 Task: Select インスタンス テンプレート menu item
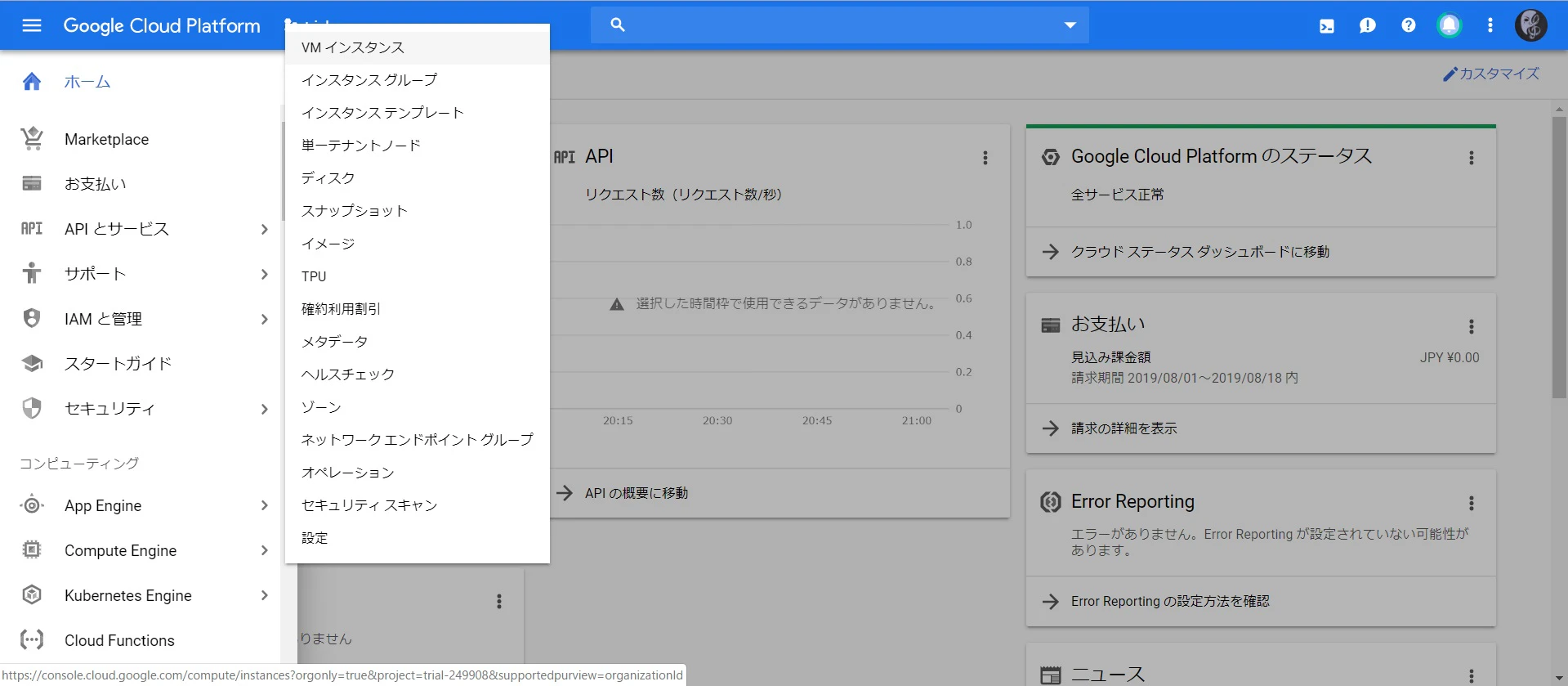pos(417,113)
